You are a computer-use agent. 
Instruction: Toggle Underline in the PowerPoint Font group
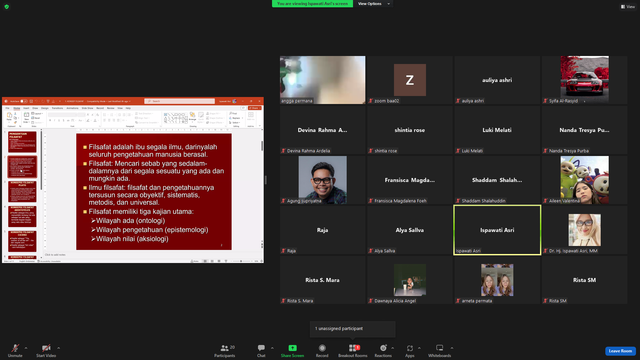[x=59, y=120]
